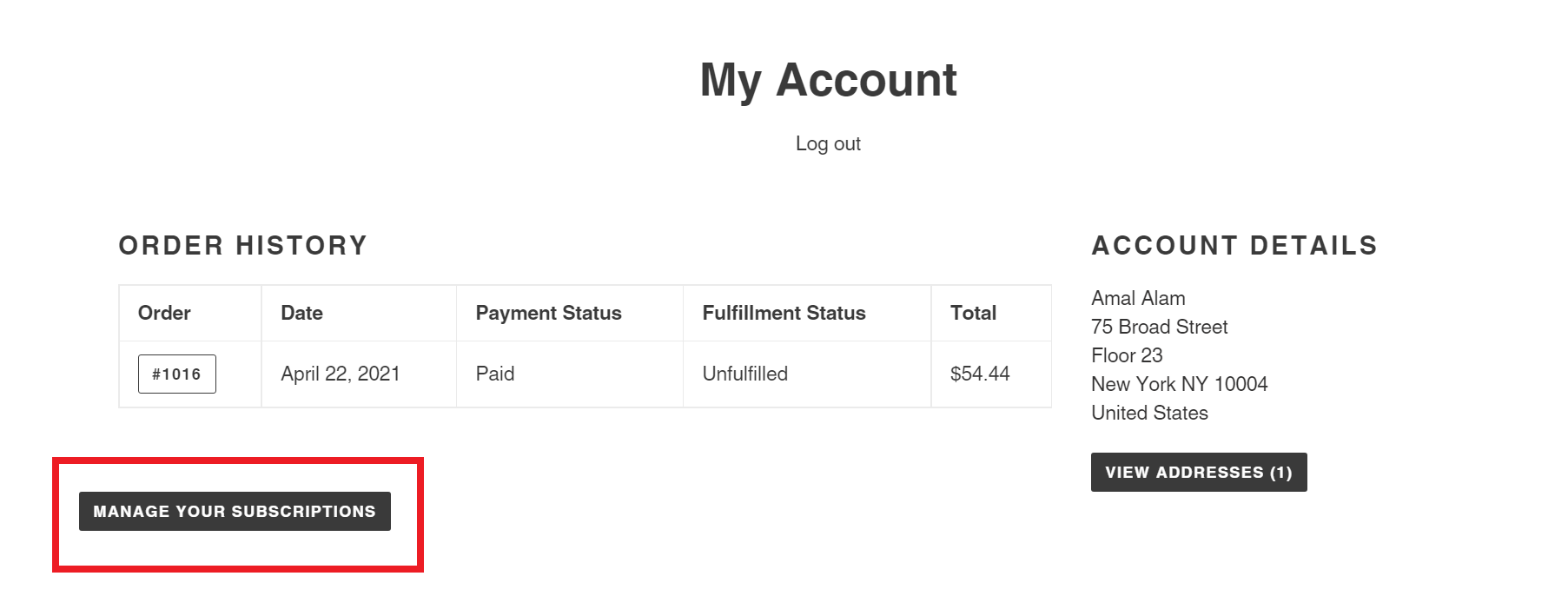View saved addresses (1)
Screen dimensions: 1568x596
tap(1199, 472)
